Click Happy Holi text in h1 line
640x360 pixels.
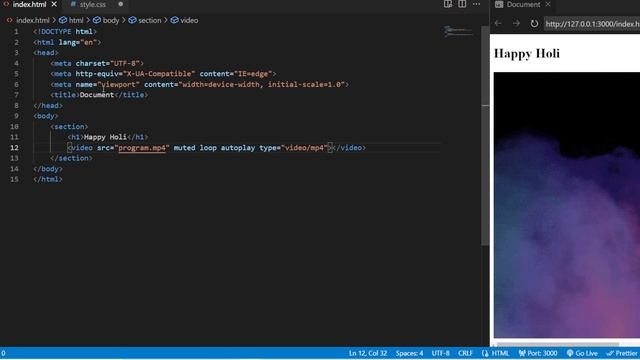click(x=105, y=137)
